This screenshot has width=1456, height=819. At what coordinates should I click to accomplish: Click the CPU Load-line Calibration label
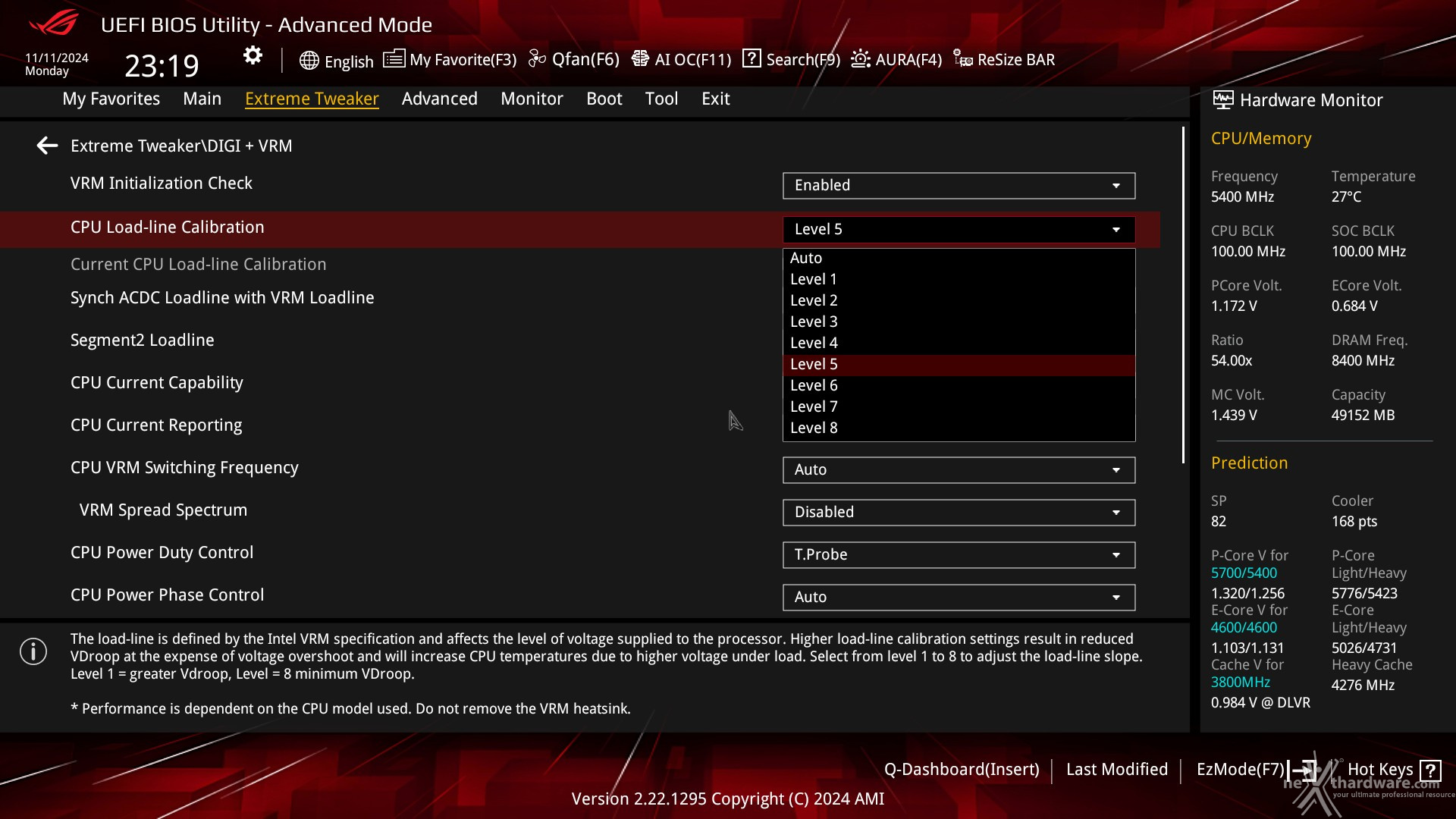click(x=168, y=227)
